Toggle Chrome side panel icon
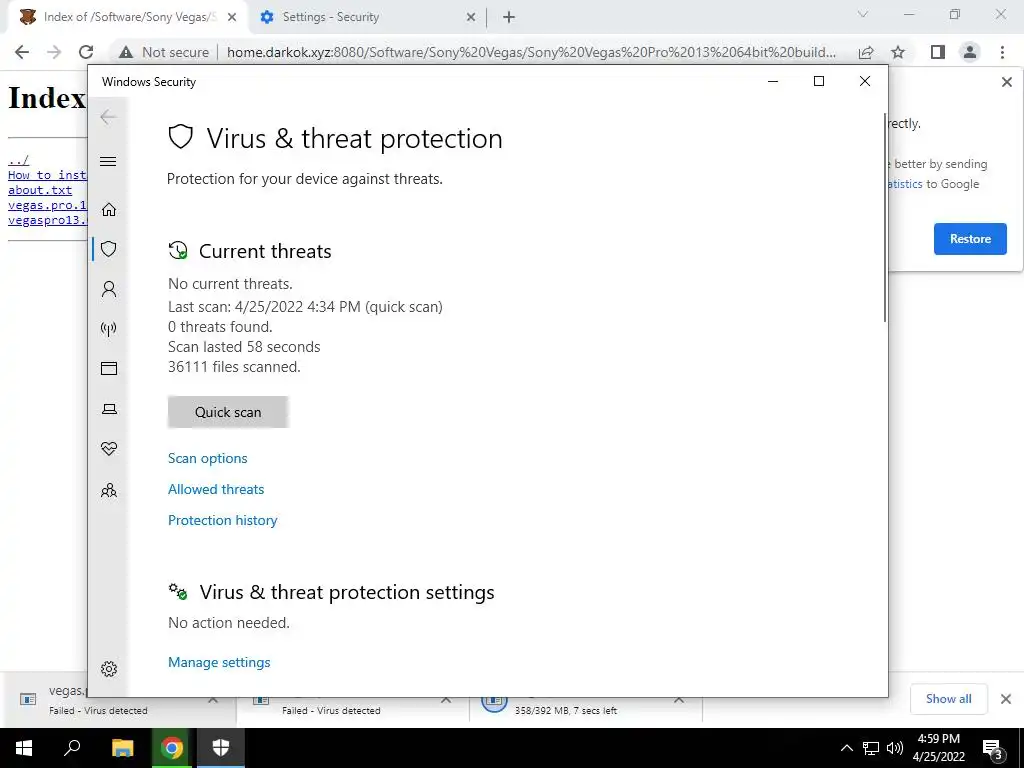 click(x=938, y=52)
